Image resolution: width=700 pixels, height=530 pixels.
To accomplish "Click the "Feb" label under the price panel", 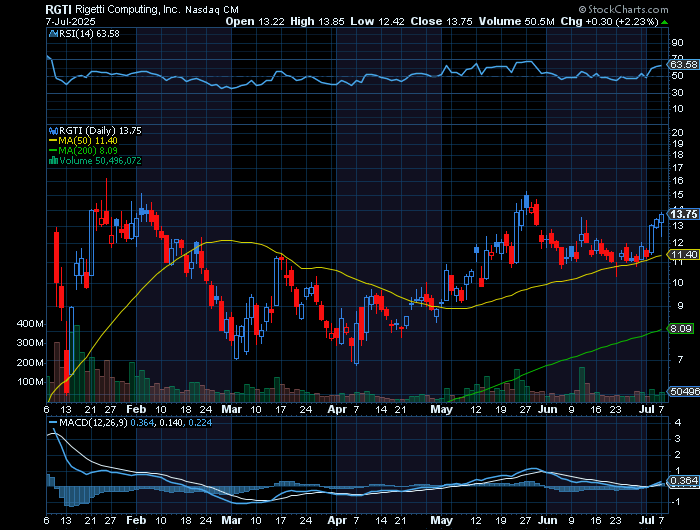I will coord(136,409).
